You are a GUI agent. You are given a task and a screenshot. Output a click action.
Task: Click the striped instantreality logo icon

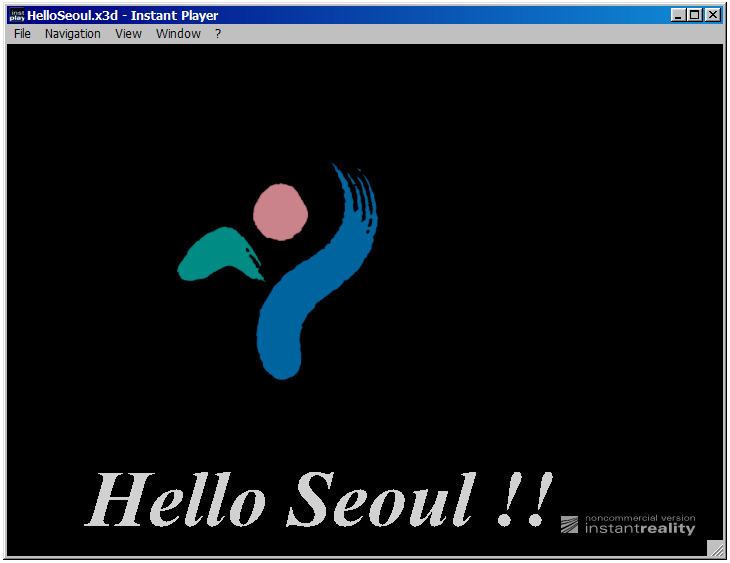569,525
